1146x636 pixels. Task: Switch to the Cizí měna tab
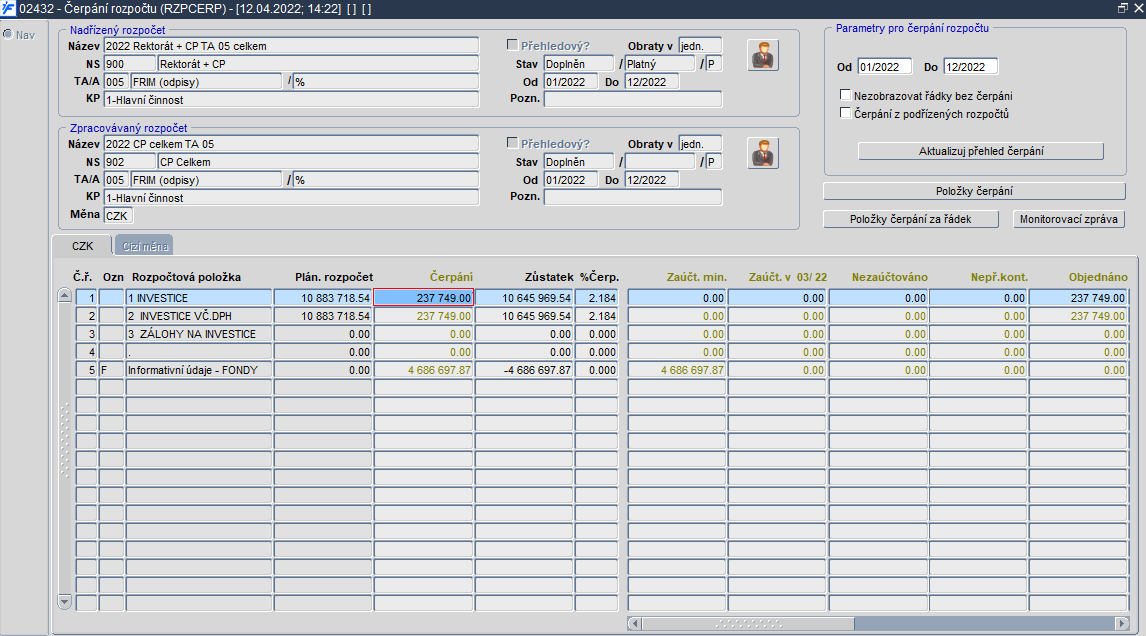coord(145,246)
